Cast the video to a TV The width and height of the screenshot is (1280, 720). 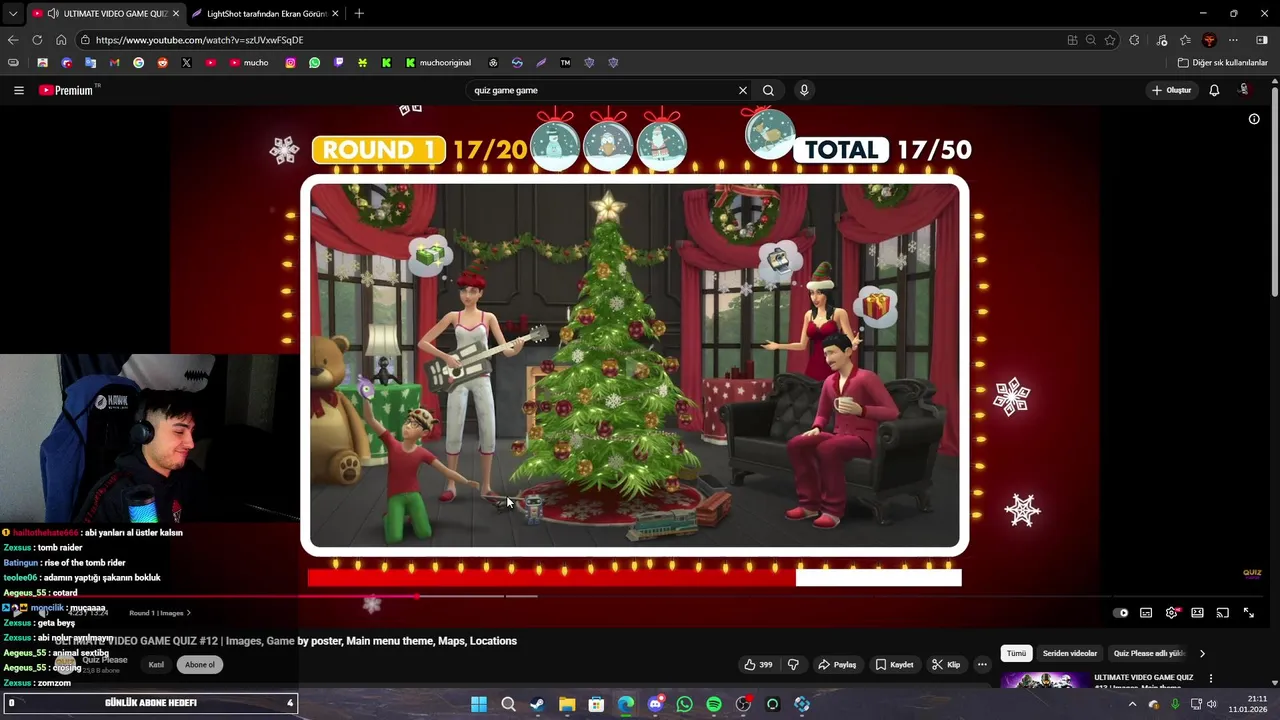[1222, 613]
